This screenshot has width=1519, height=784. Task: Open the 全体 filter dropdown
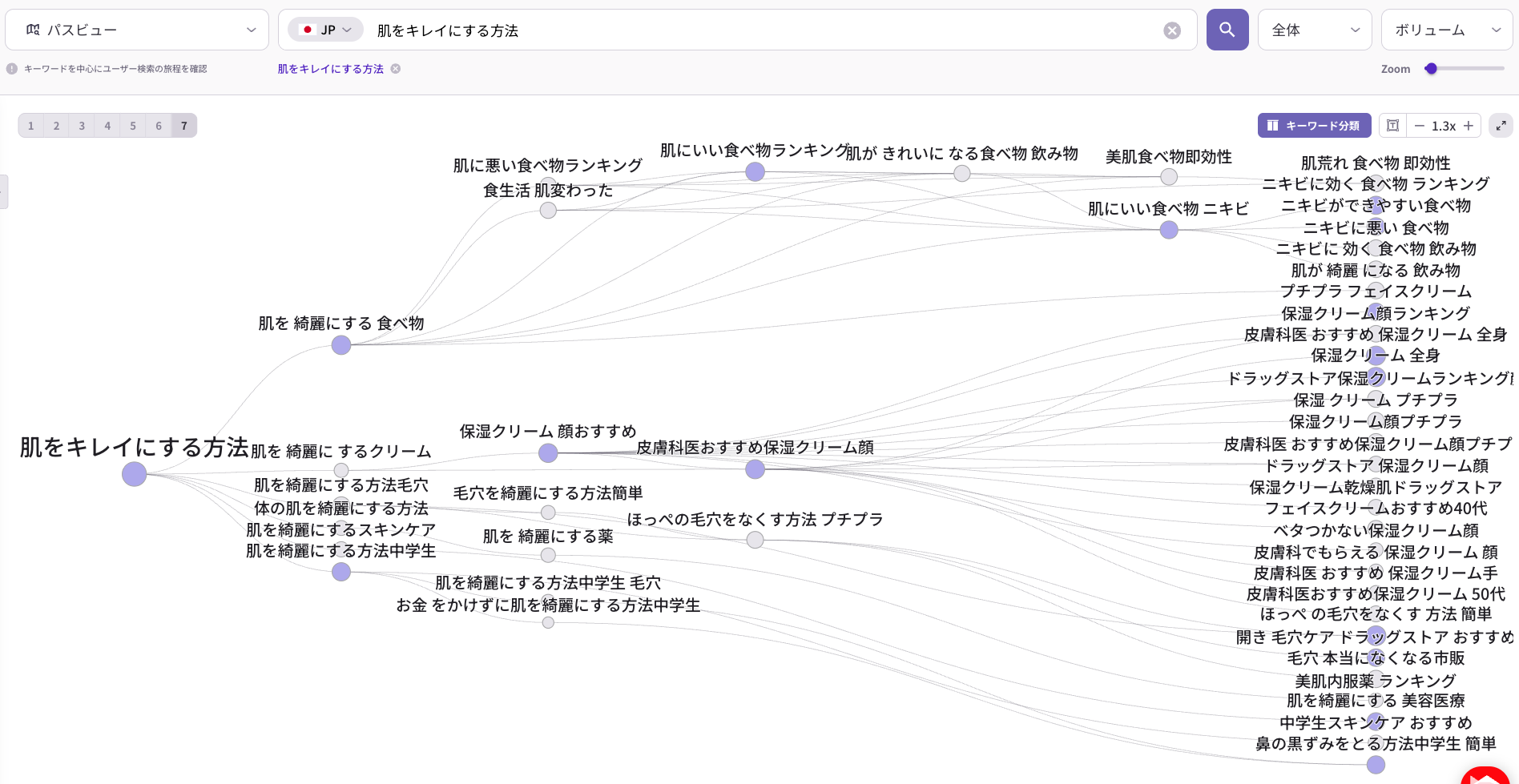click(x=1316, y=30)
